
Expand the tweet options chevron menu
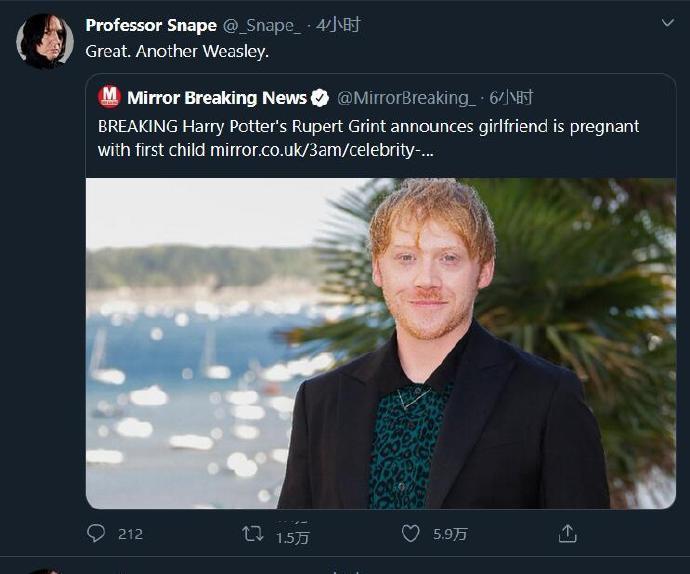(668, 23)
